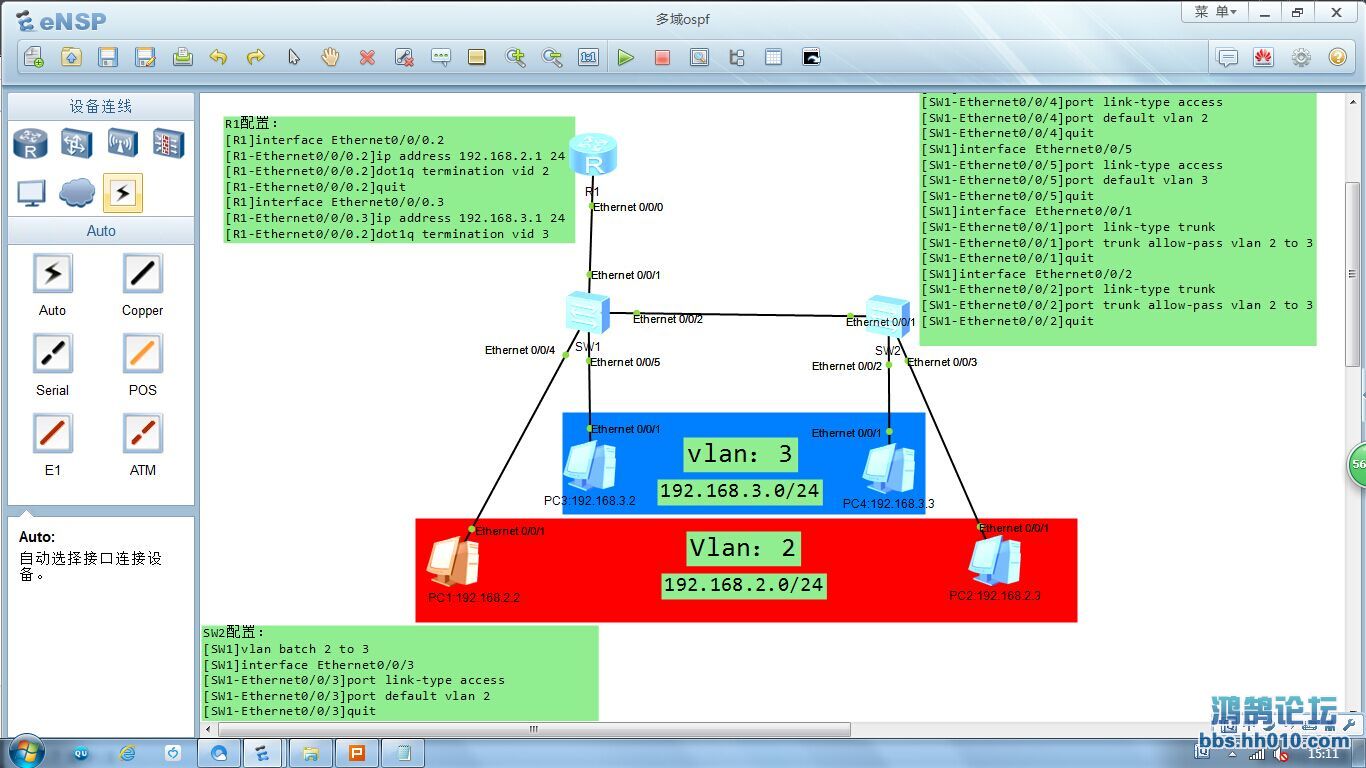Open the forum message icon

pos(1227,57)
